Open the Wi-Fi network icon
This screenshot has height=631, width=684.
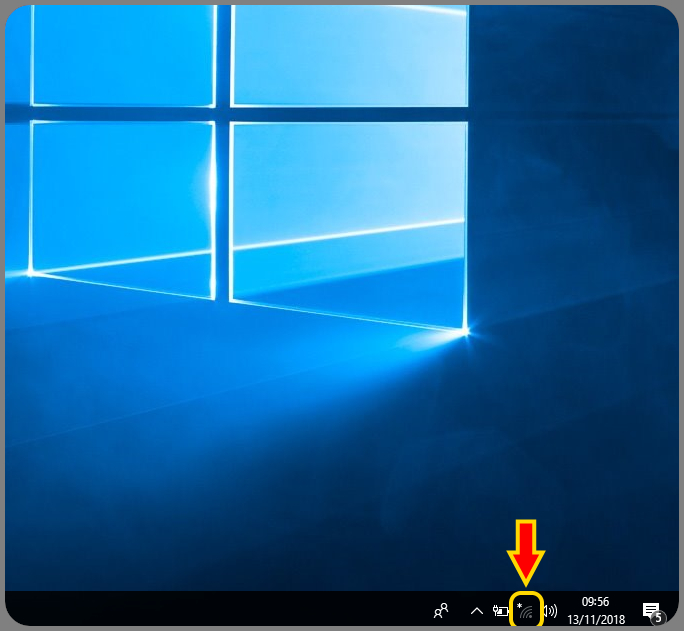525,611
